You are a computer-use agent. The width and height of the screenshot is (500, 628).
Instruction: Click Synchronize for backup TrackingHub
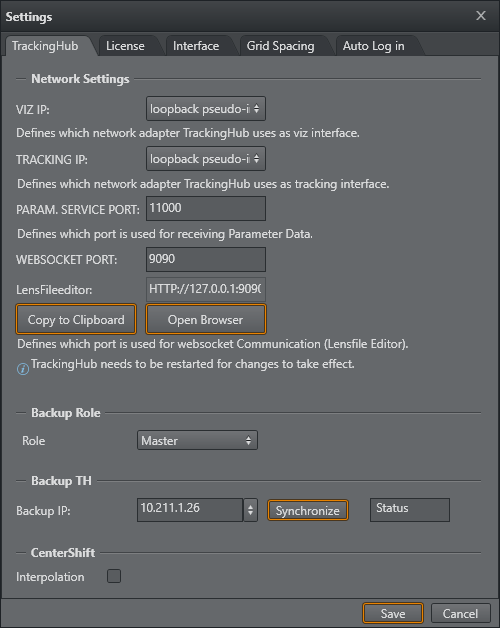pos(308,511)
